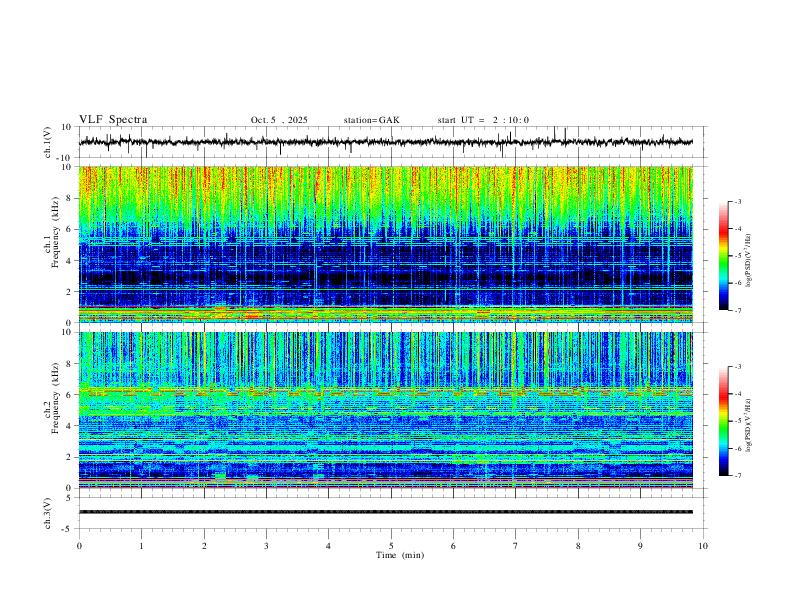Image resolution: width=792 pixels, height=612 pixels.
Task: Select the 'Oct. 5 , 2025' date text
Action: click(x=279, y=120)
